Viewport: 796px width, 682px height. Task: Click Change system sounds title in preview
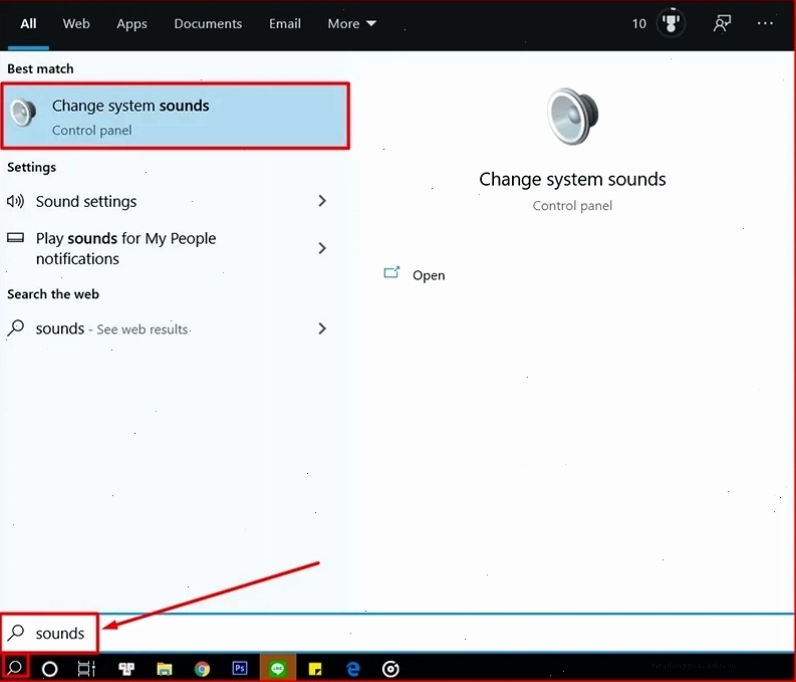point(572,179)
